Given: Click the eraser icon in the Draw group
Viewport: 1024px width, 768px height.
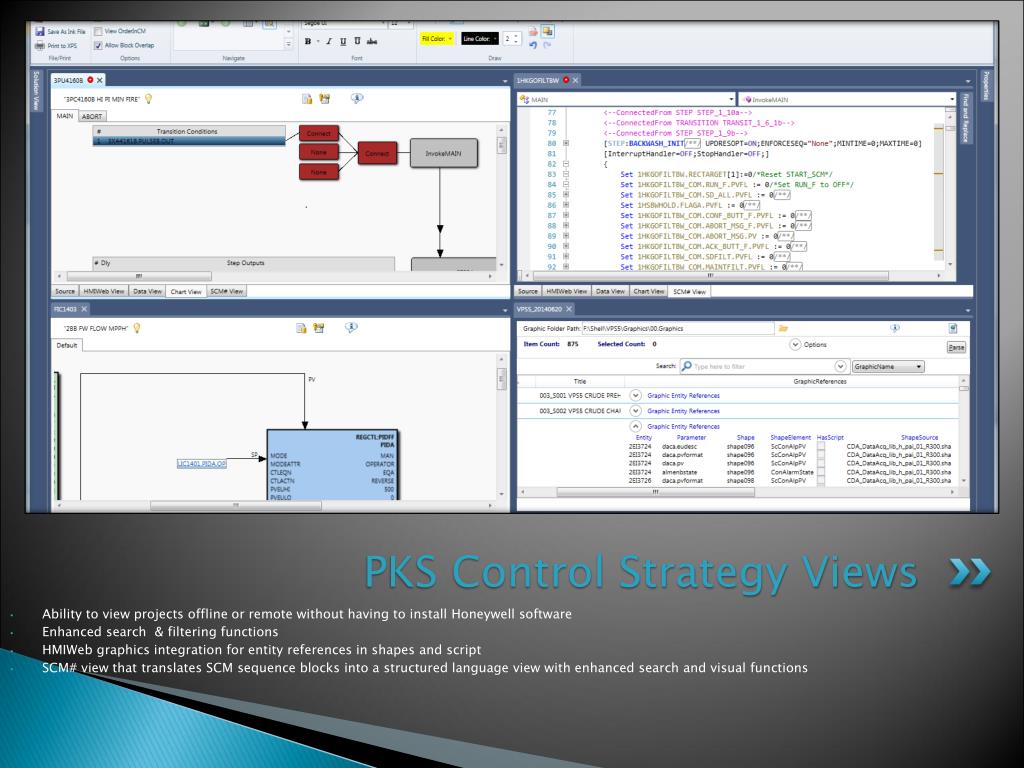Looking at the screenshot, I should tap(533, 31).
